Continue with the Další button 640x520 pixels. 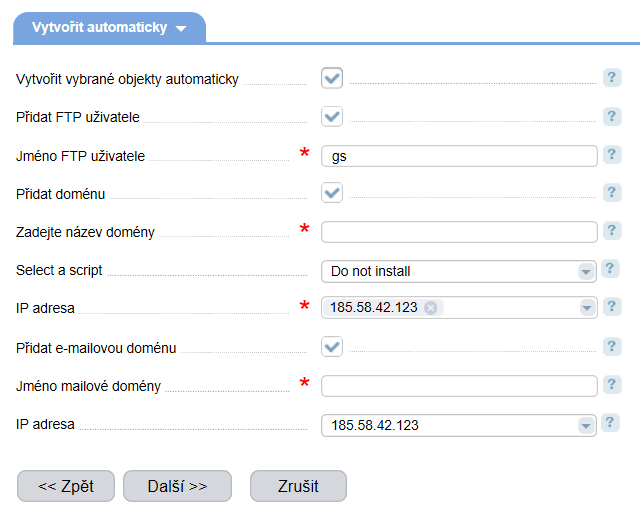[178, 486]
